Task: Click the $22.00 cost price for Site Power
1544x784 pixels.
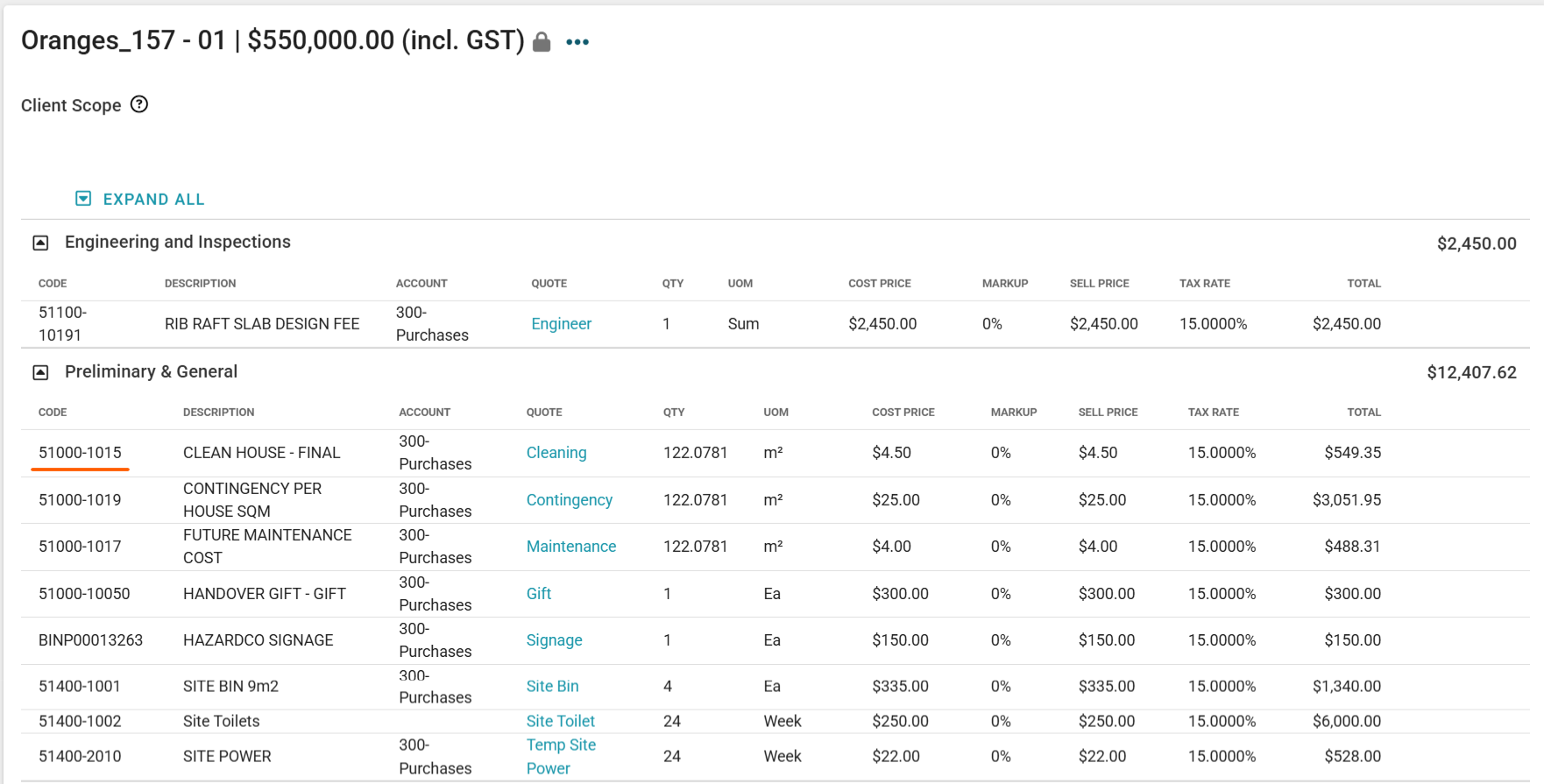Action: click(x=896, y=756)
